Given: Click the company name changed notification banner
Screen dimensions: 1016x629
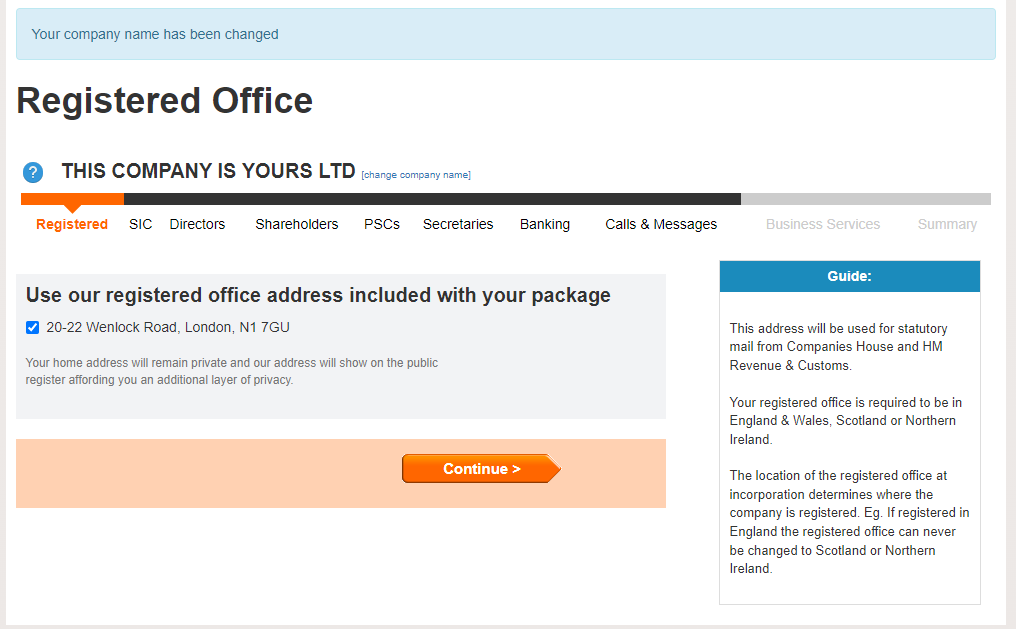Looking at the screenshot, I should (x=505, y=34).
